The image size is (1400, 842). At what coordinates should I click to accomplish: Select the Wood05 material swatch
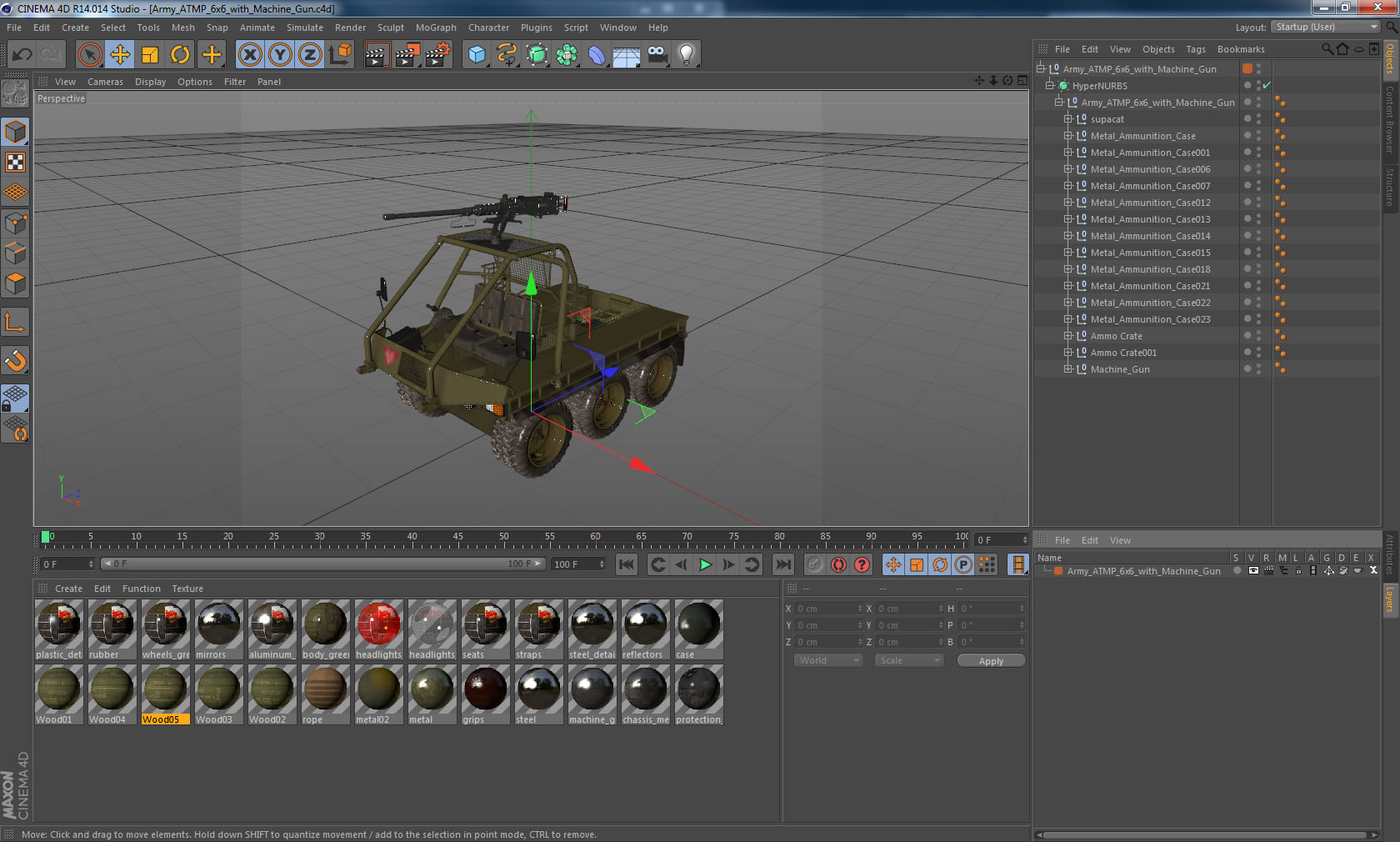click(x=166, y=694)
